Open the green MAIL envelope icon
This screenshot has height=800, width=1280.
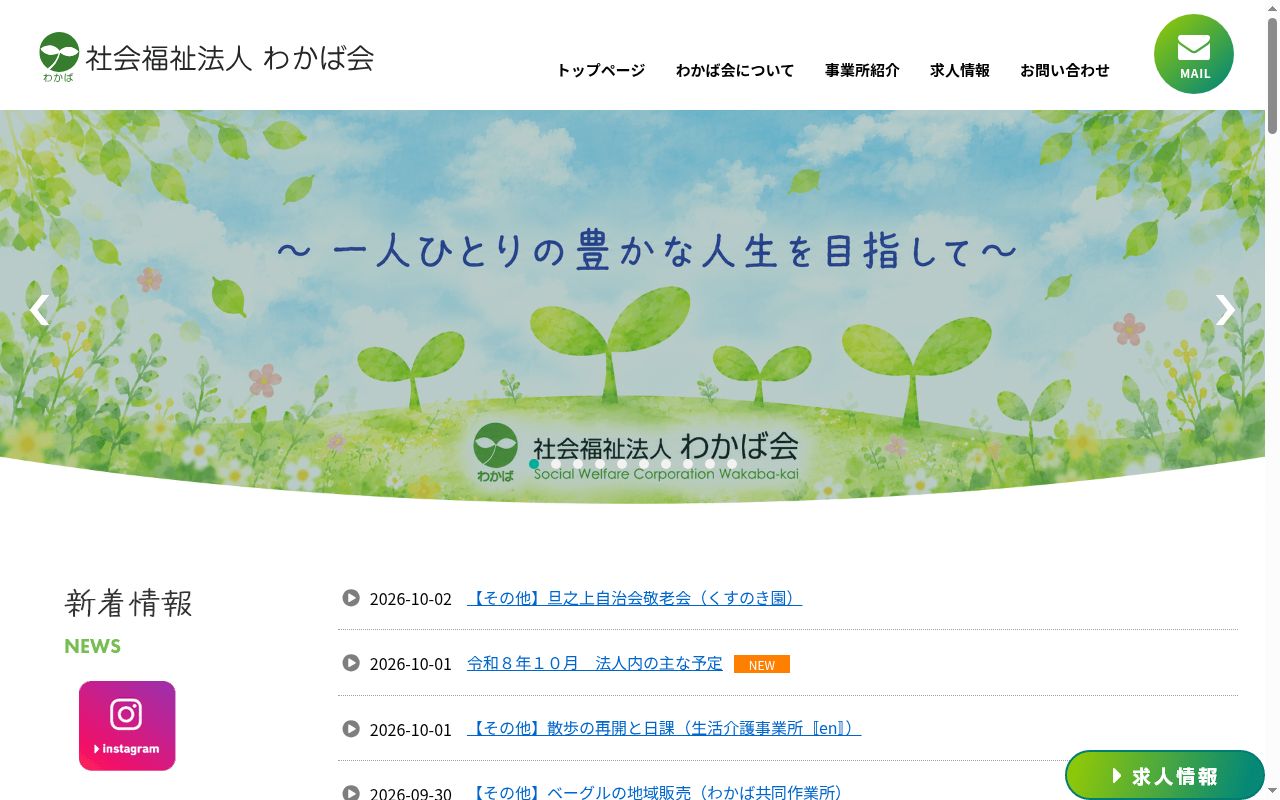[x=1193, y=54]
